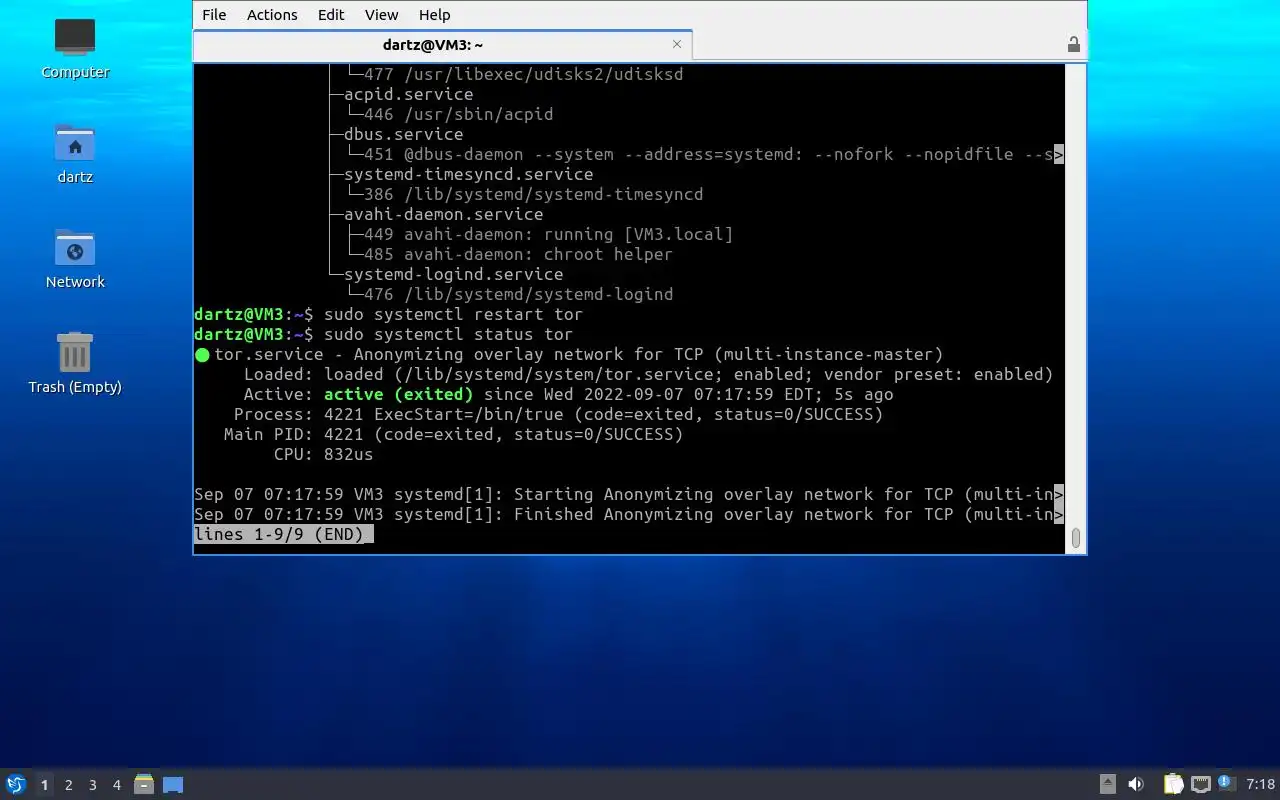Click the 'Finished Anonymizing overlay network' log line

[x=629, y=514]
